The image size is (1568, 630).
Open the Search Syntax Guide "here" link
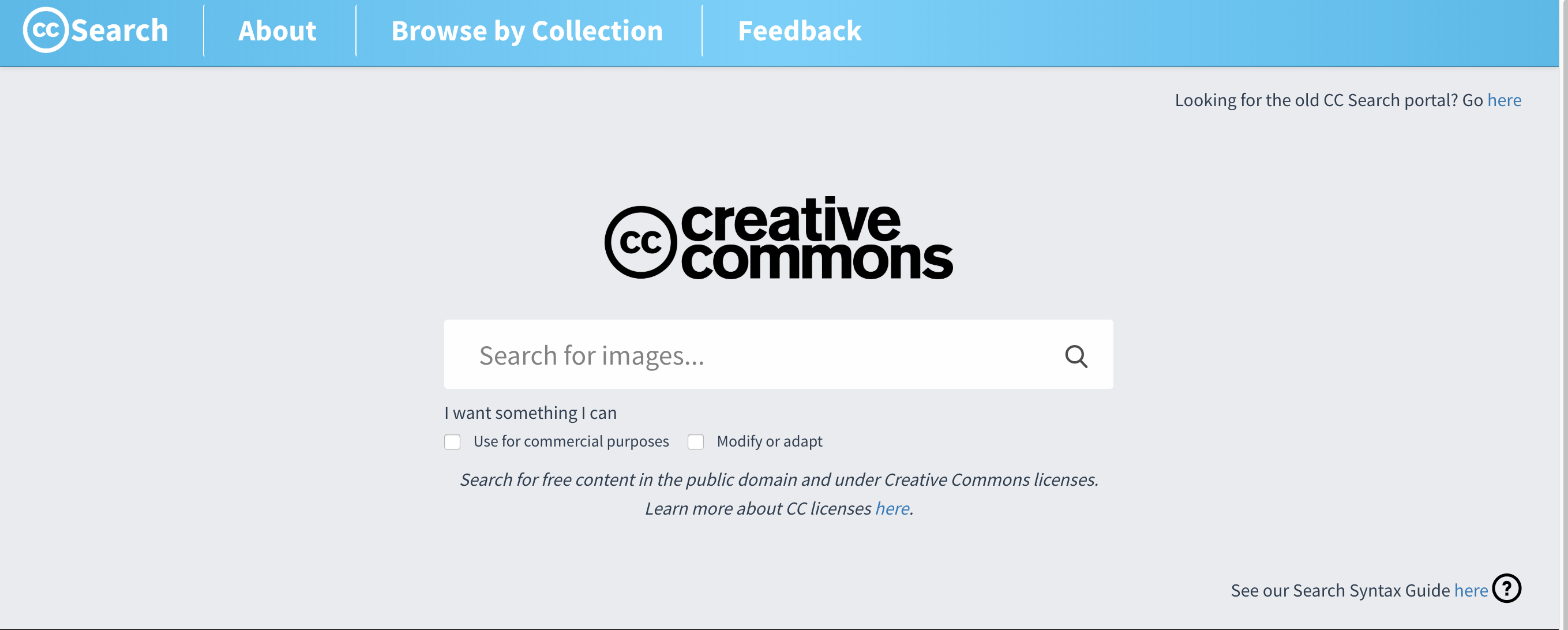pos(1471,590)
